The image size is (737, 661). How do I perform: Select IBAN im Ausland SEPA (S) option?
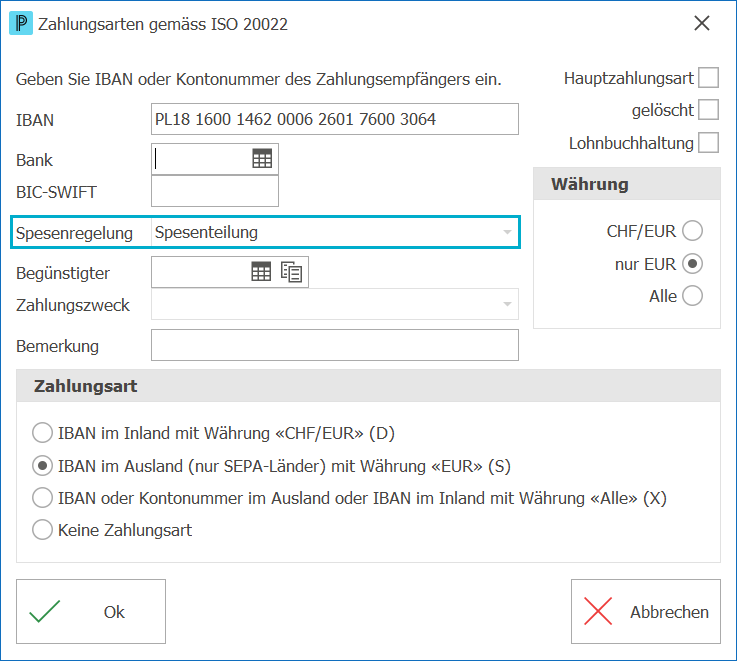(x=42, y=466)
